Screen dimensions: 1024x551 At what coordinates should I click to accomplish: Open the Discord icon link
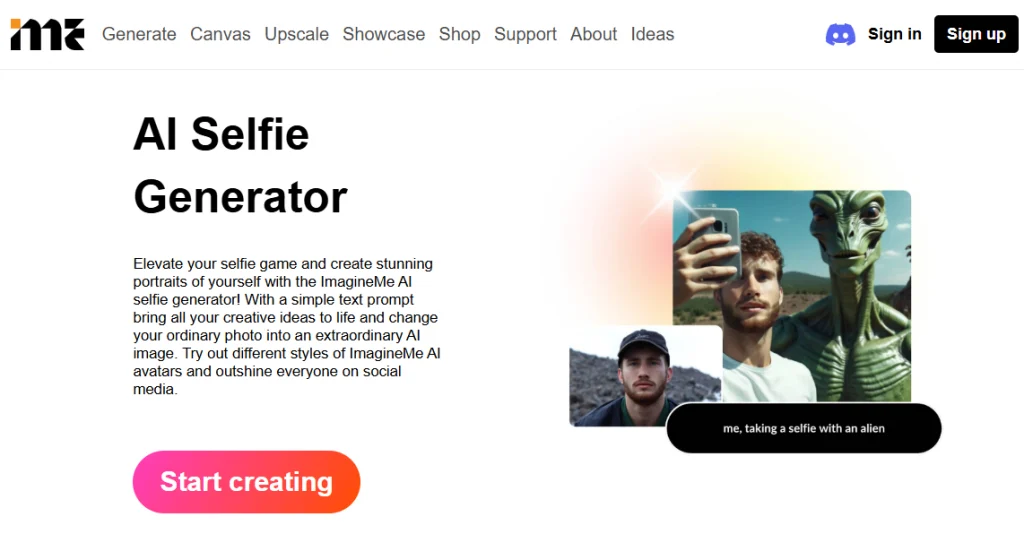(x=840, y=34)
